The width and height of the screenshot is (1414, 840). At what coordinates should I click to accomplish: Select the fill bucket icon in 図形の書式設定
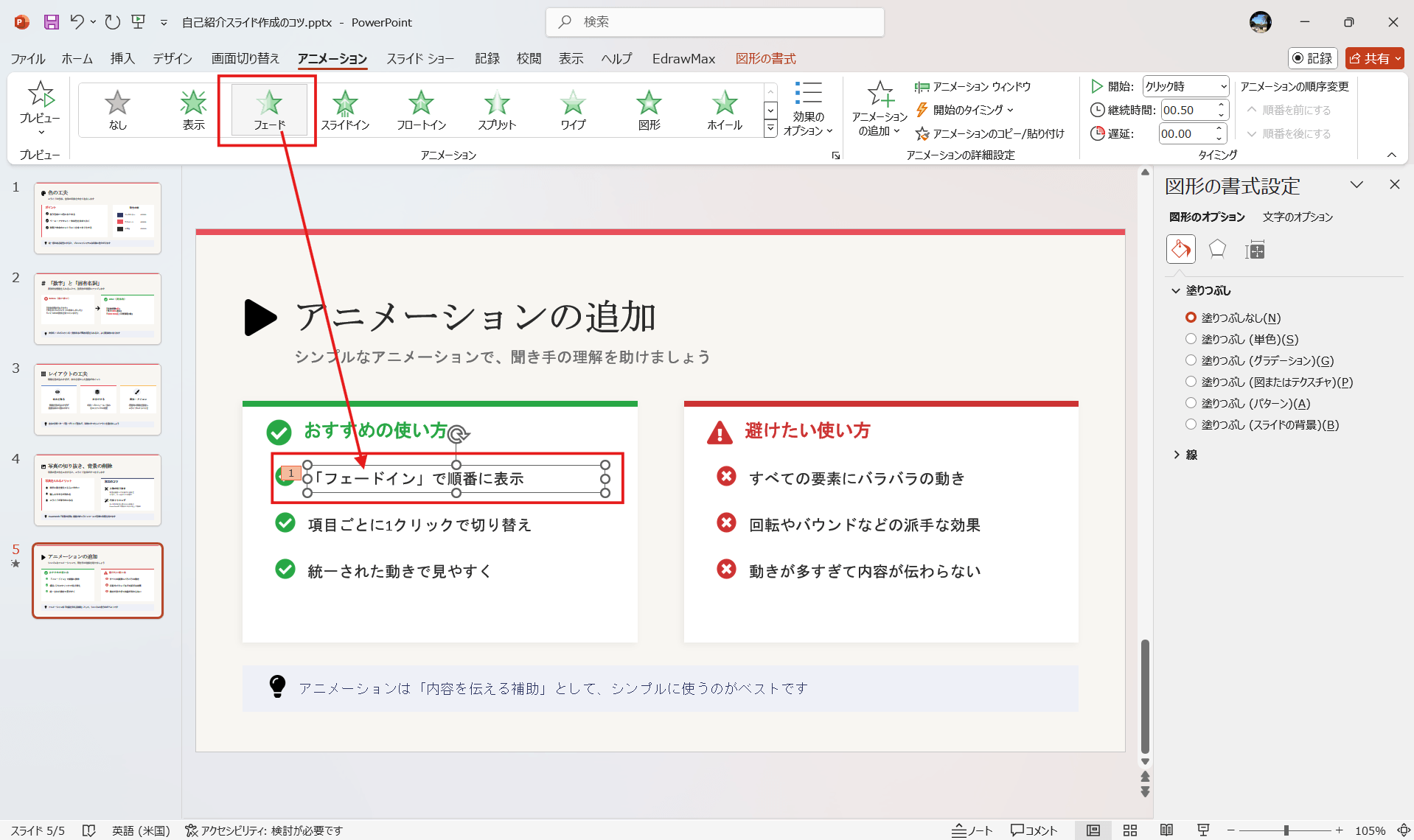(x=1180, y=249)
